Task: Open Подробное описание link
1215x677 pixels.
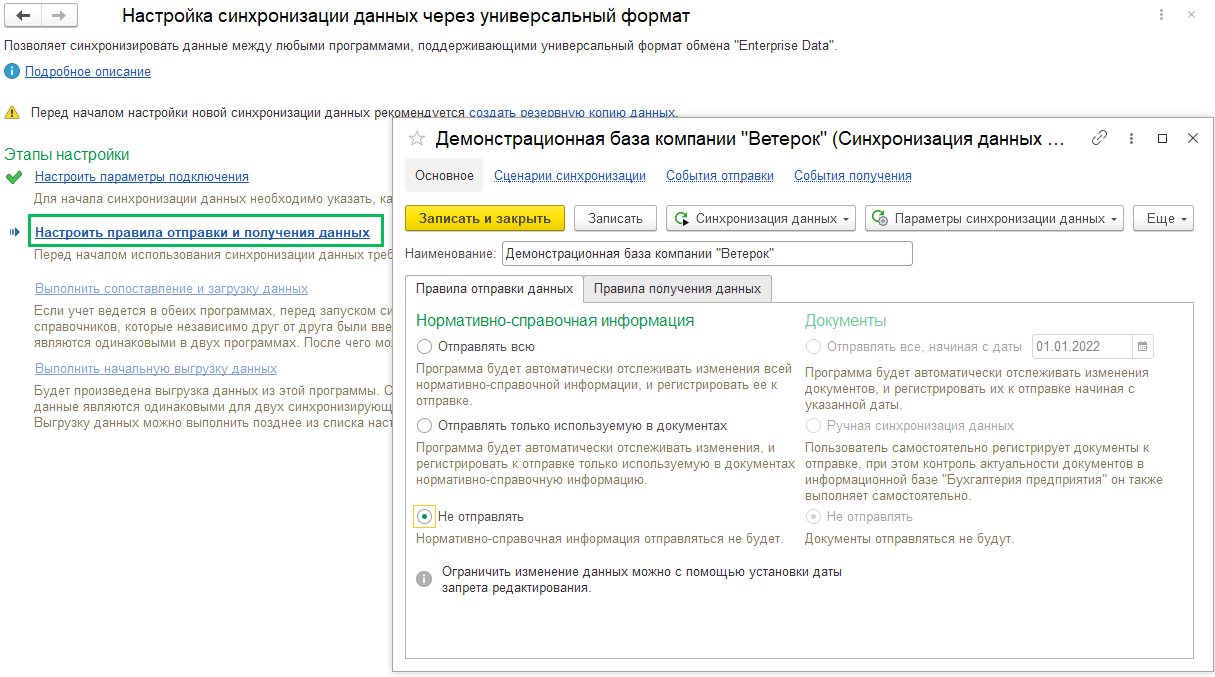Action: pos(88,72)
